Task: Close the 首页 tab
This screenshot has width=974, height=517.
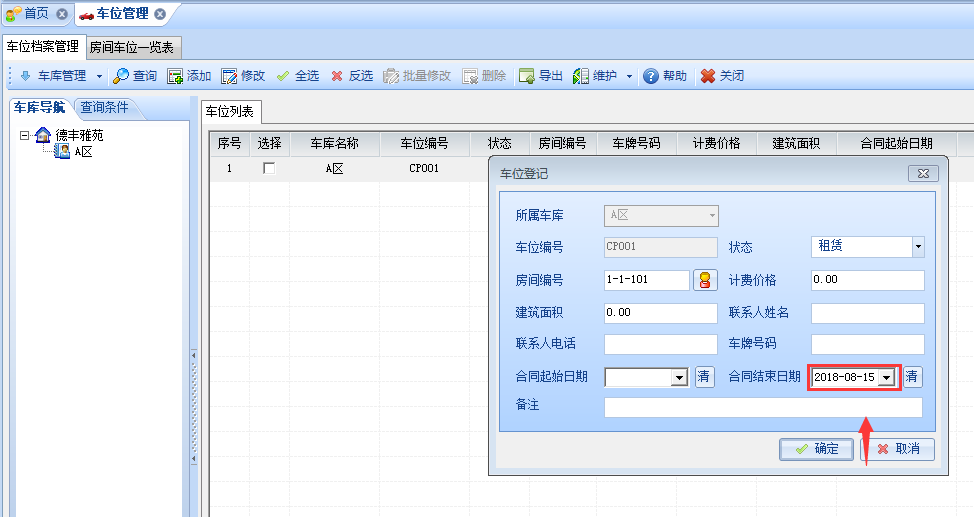Action: click(61, 14)
